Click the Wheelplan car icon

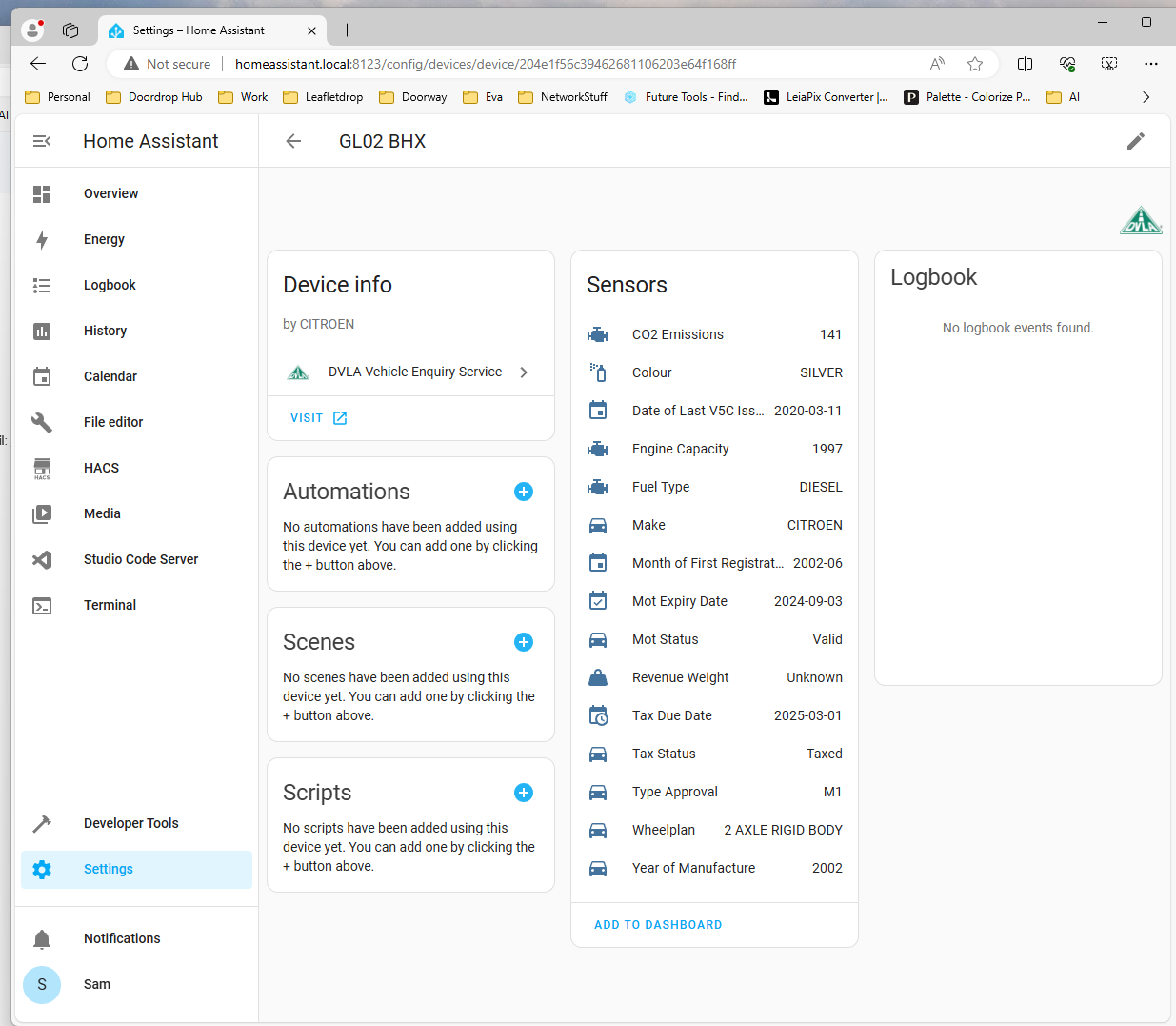(x=598, y=830)
